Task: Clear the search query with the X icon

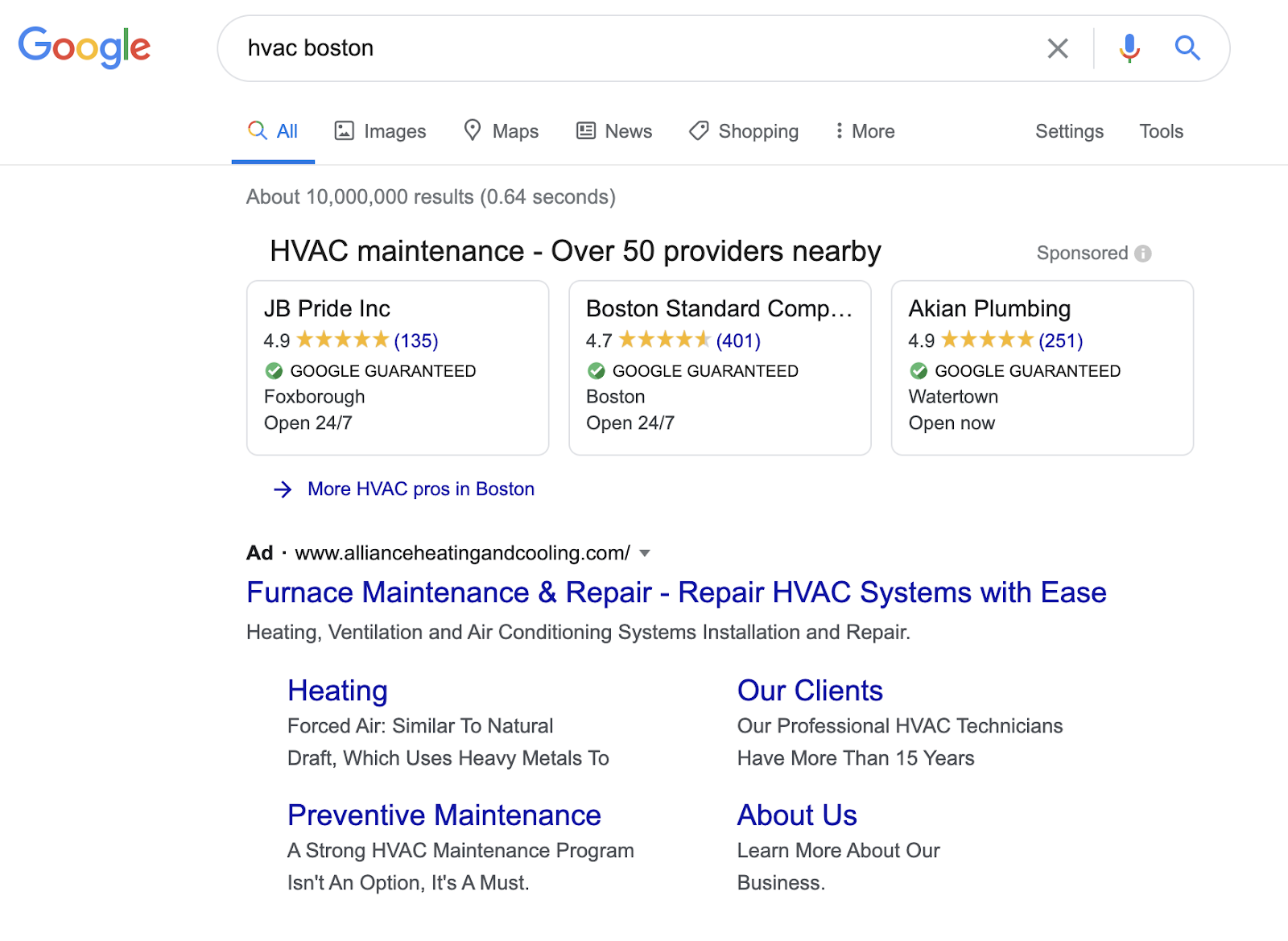Action: tap(1058, 48)
